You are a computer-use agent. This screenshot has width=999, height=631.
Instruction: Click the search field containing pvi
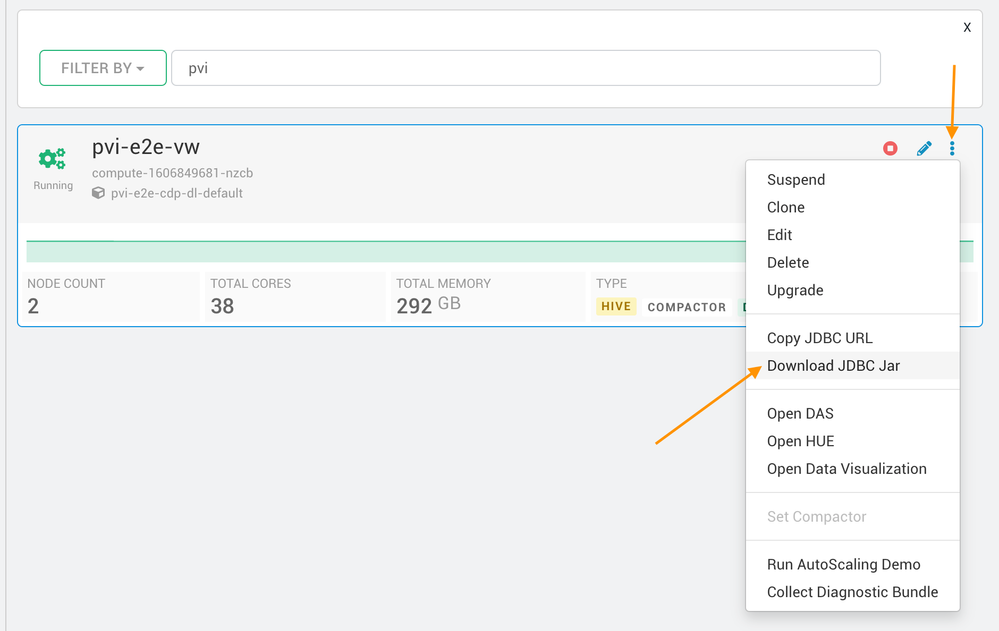tap(526, 68)
